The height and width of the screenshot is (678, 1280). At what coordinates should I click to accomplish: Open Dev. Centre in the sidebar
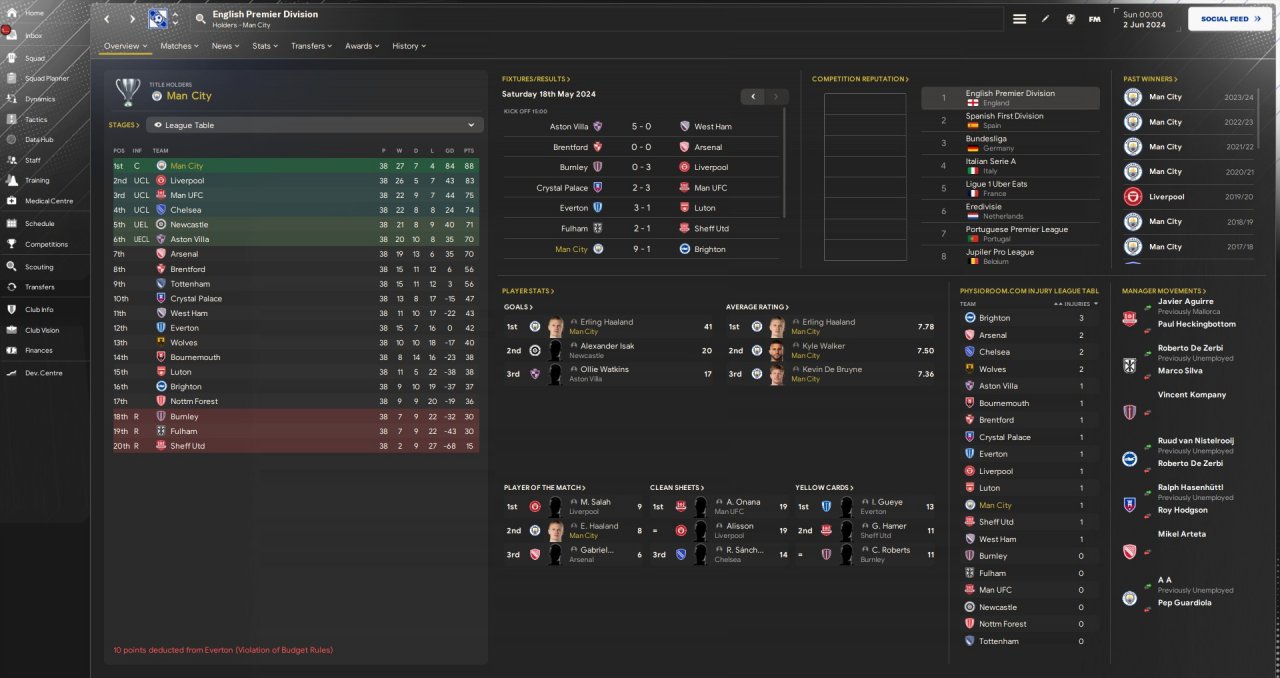point(43,373)
